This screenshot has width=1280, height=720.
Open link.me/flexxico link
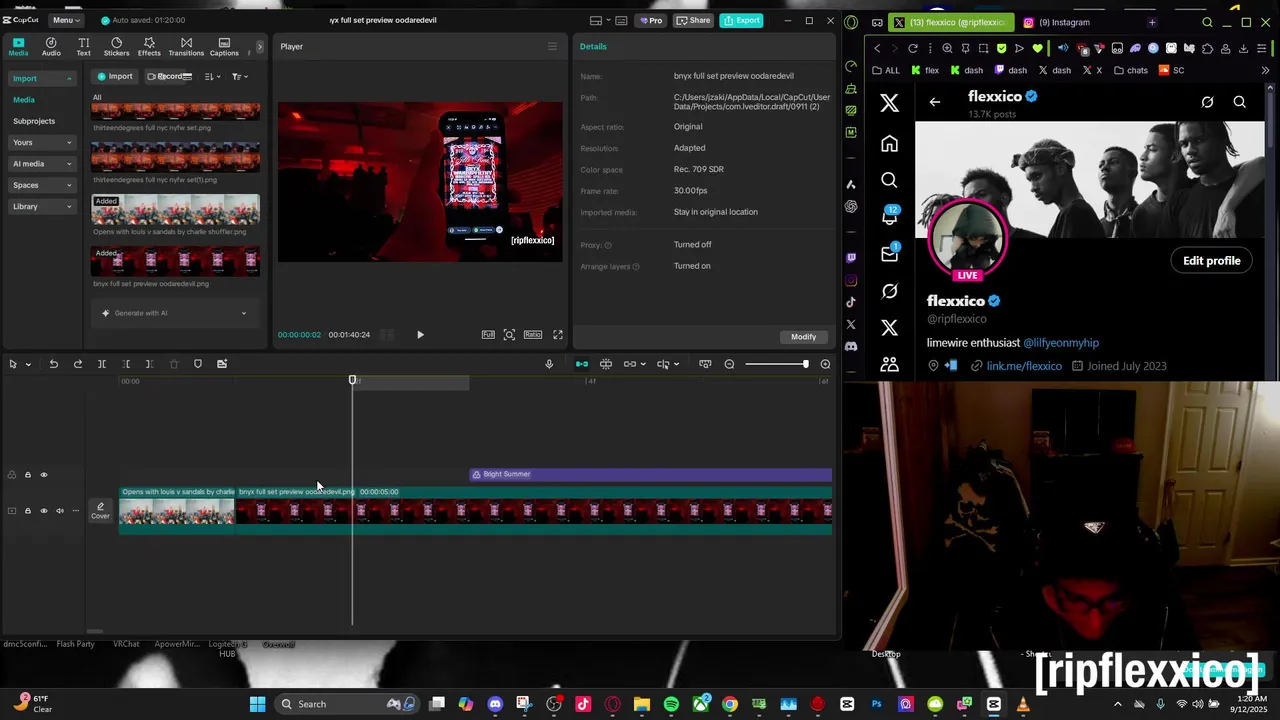coord(1024,366)
